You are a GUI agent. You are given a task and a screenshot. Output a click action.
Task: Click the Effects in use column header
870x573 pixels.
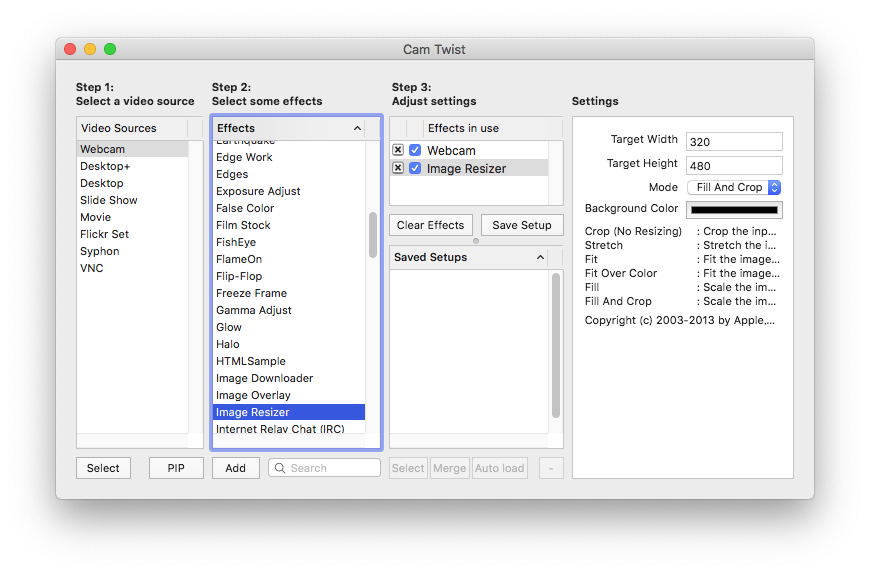pyautogui.click(x=493, y=128)
